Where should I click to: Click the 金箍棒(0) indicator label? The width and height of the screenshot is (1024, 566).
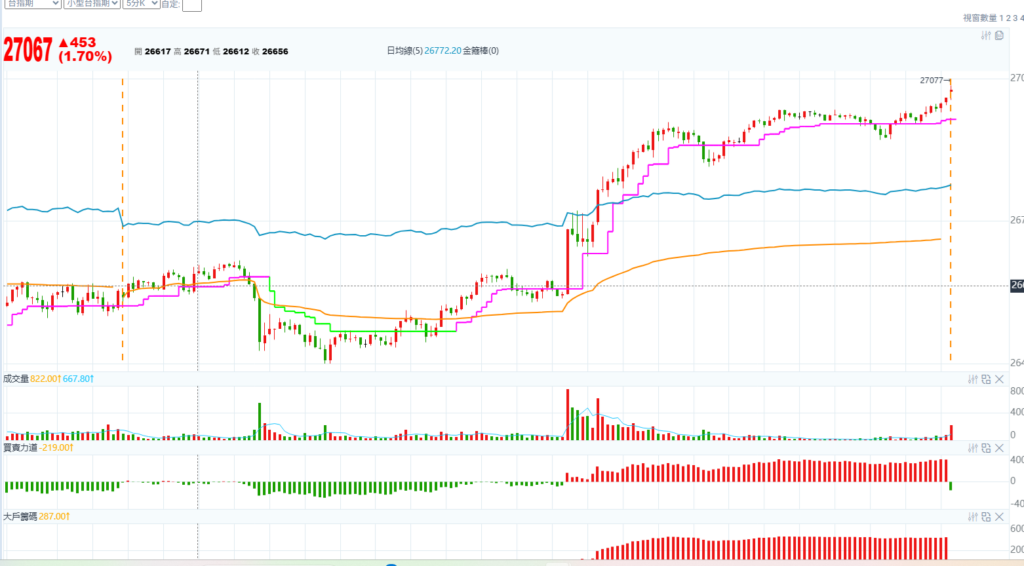click(x=478, y=51)
